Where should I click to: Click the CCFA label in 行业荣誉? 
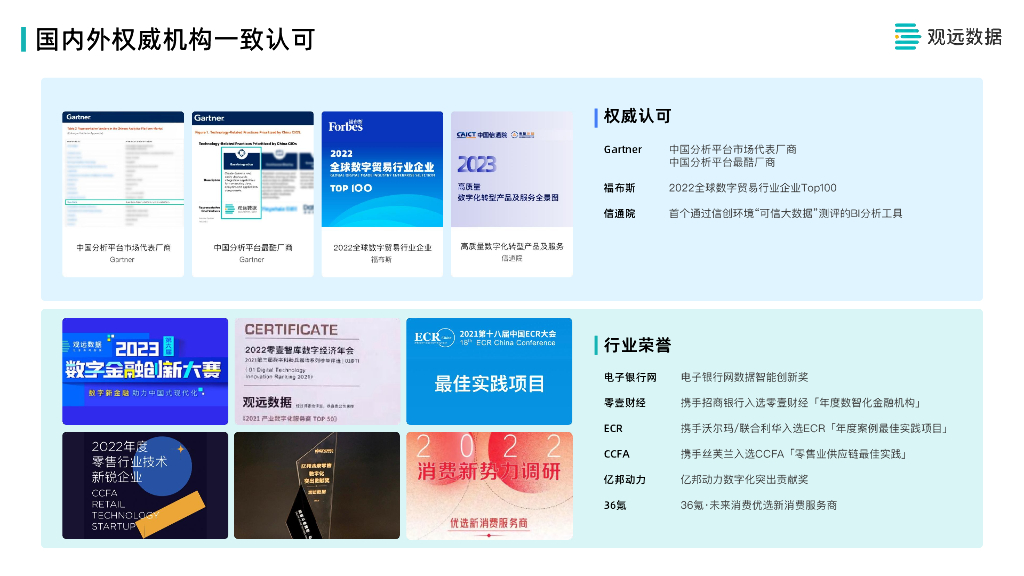pyautogui.click(x=616, y=454)
